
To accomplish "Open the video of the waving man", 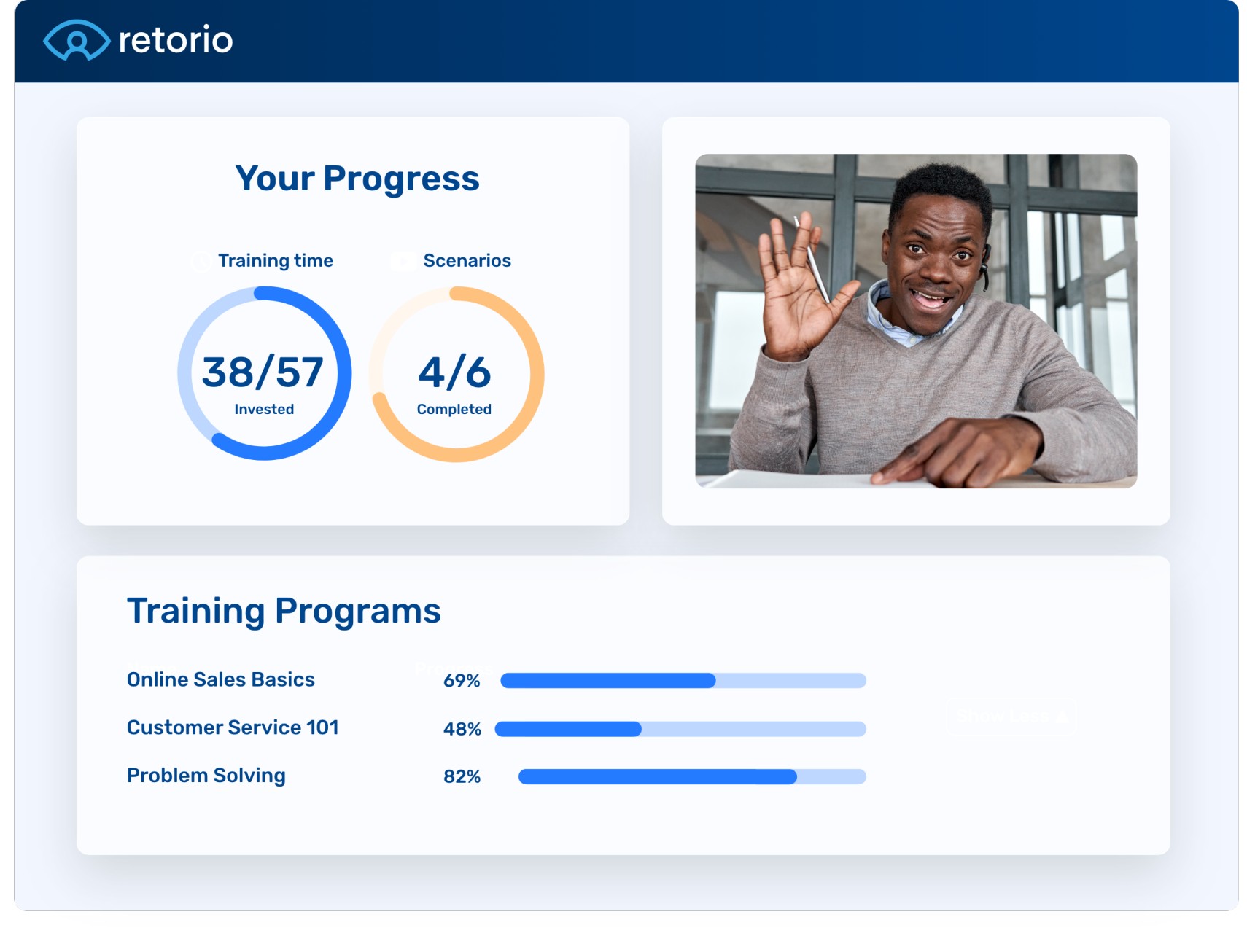I will tap(916, 321).
